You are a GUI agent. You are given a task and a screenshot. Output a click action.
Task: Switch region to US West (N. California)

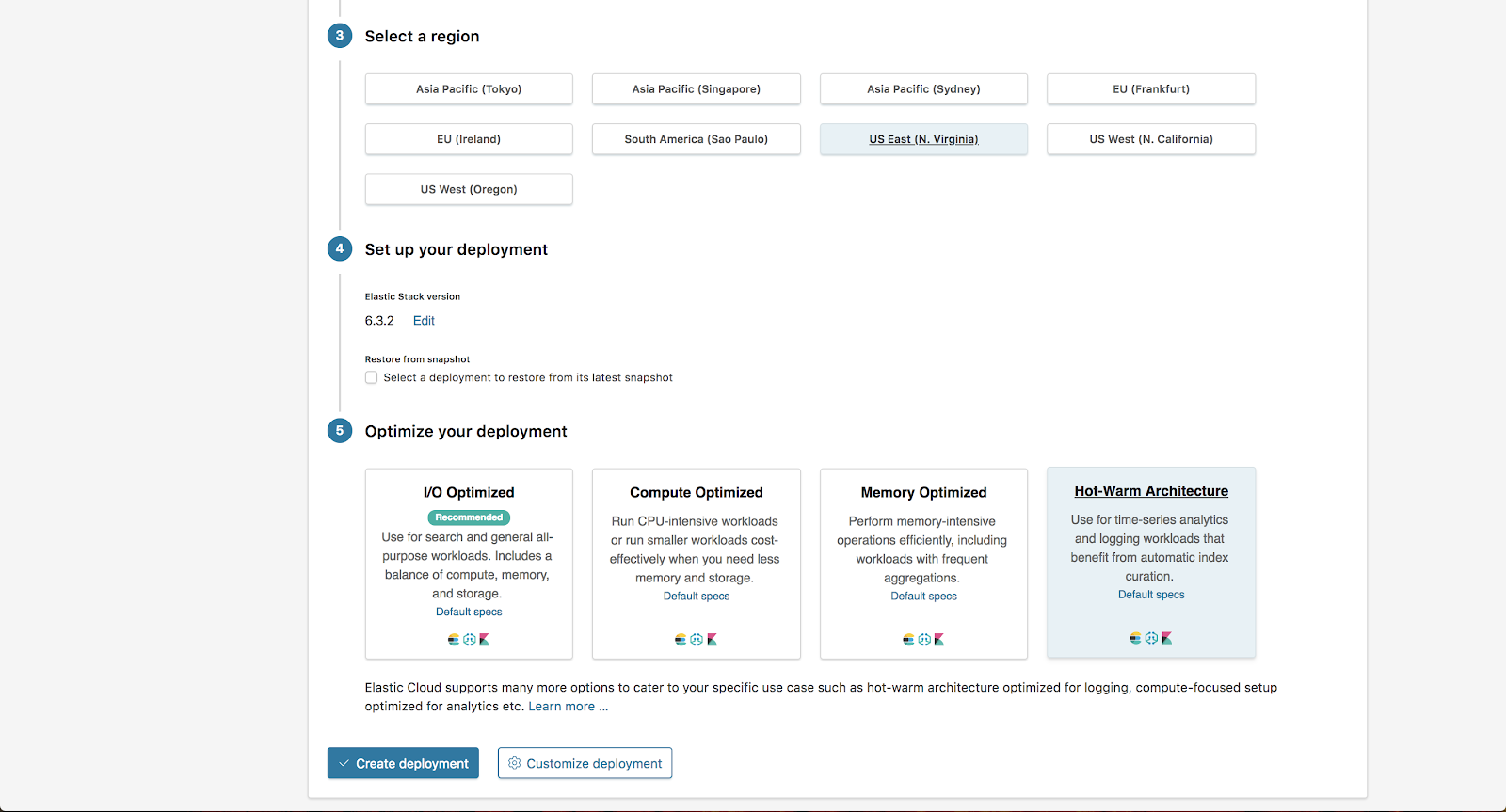point(1151,139)
